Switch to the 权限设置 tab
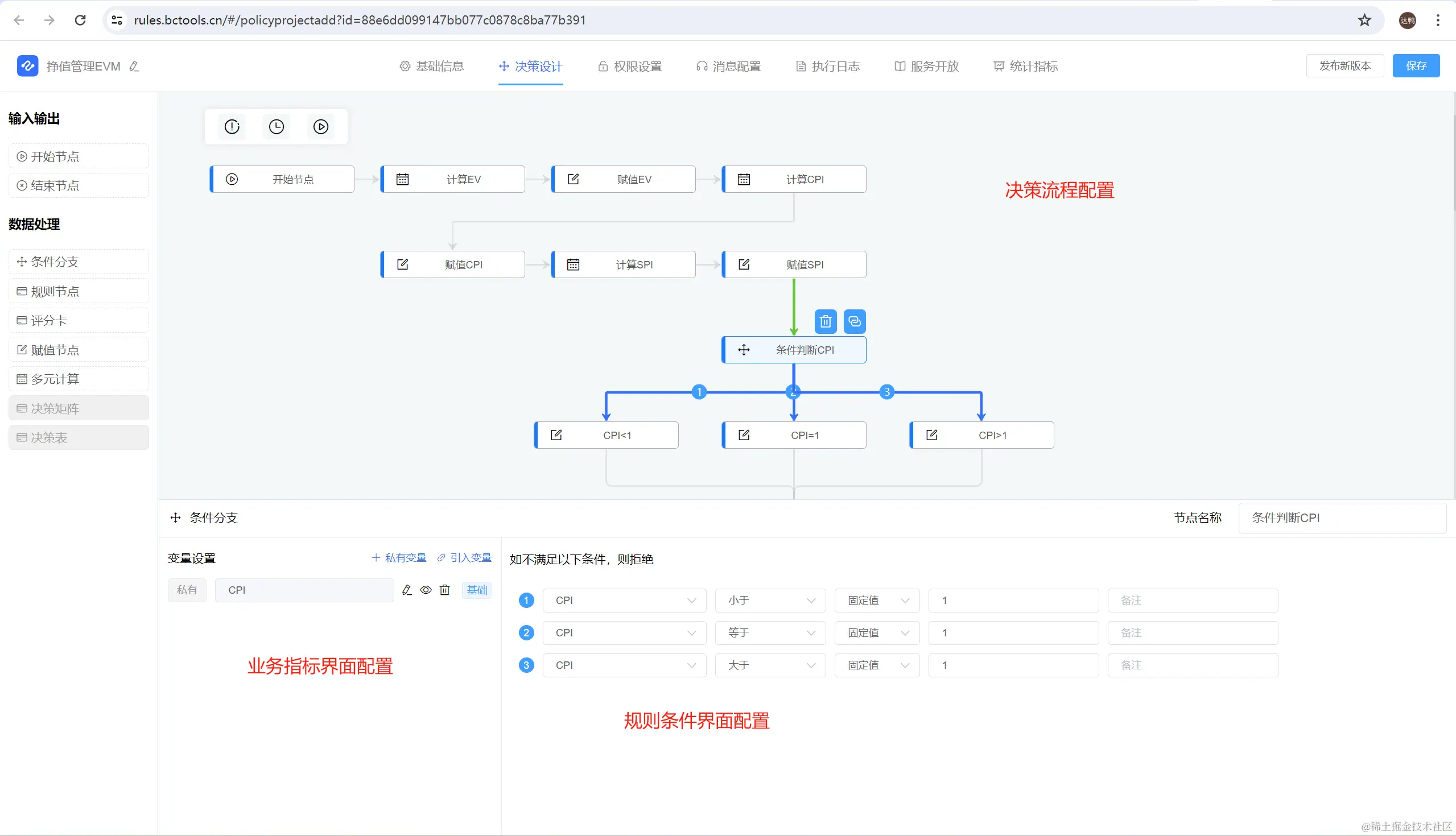Viewport: 1456px width, 836px height. (630, 67)
